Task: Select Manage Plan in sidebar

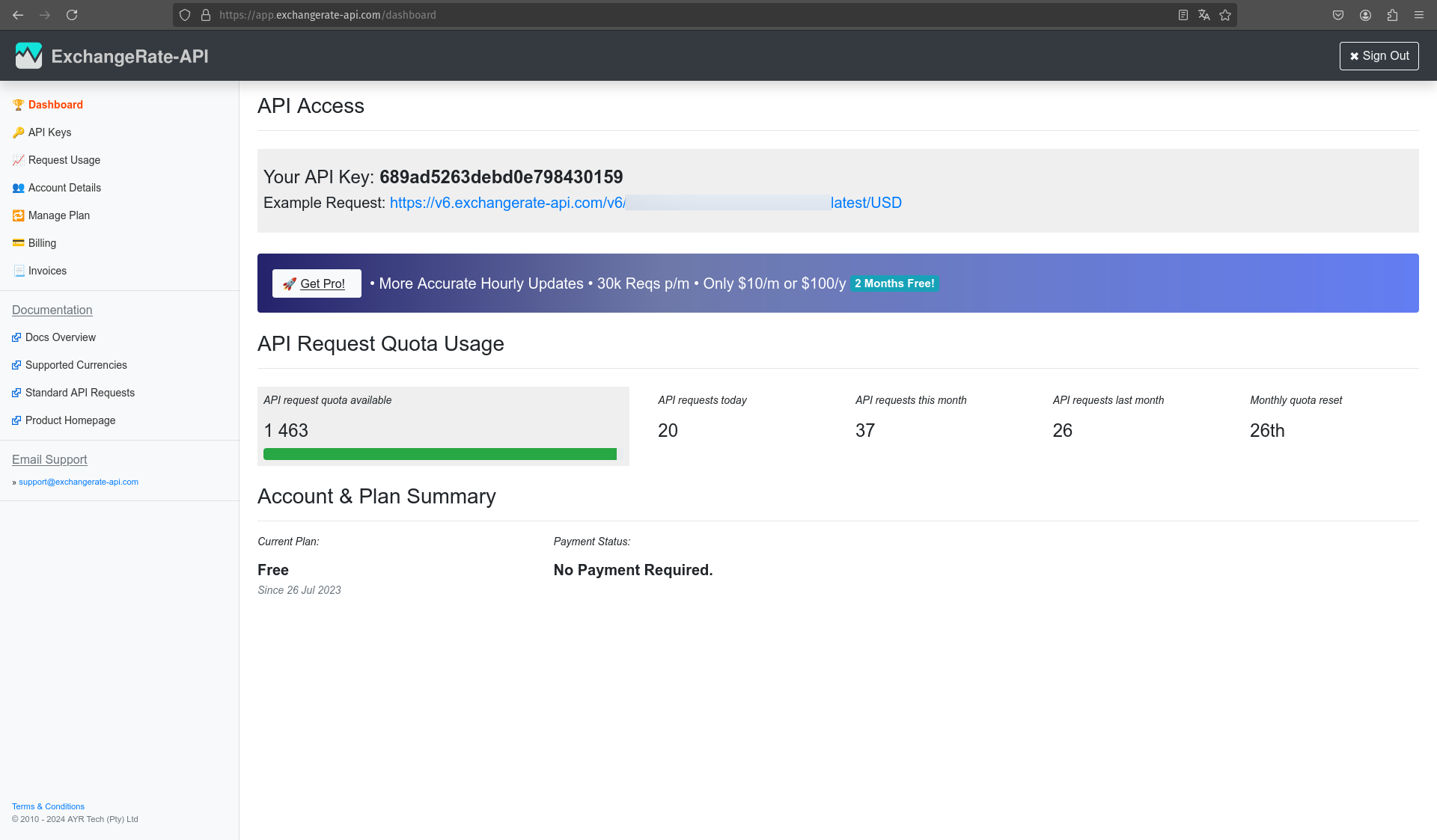Action: (x=58, y=215)
